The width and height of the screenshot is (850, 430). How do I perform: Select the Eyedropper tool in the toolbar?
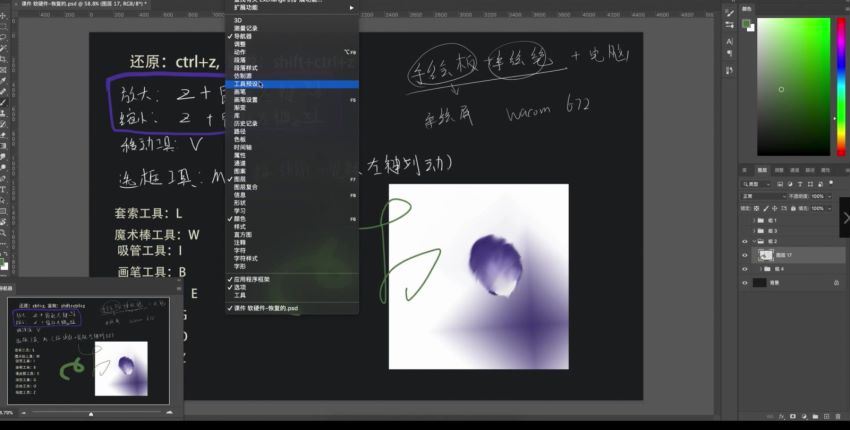pos(4,80)
